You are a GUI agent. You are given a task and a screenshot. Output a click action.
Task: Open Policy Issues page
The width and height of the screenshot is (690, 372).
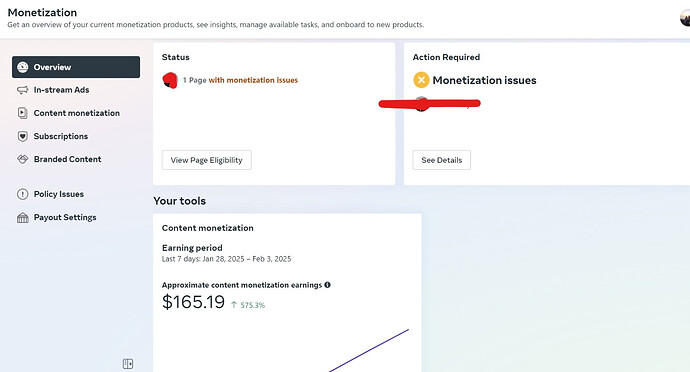pyautogui.click(x=59, y=194)
